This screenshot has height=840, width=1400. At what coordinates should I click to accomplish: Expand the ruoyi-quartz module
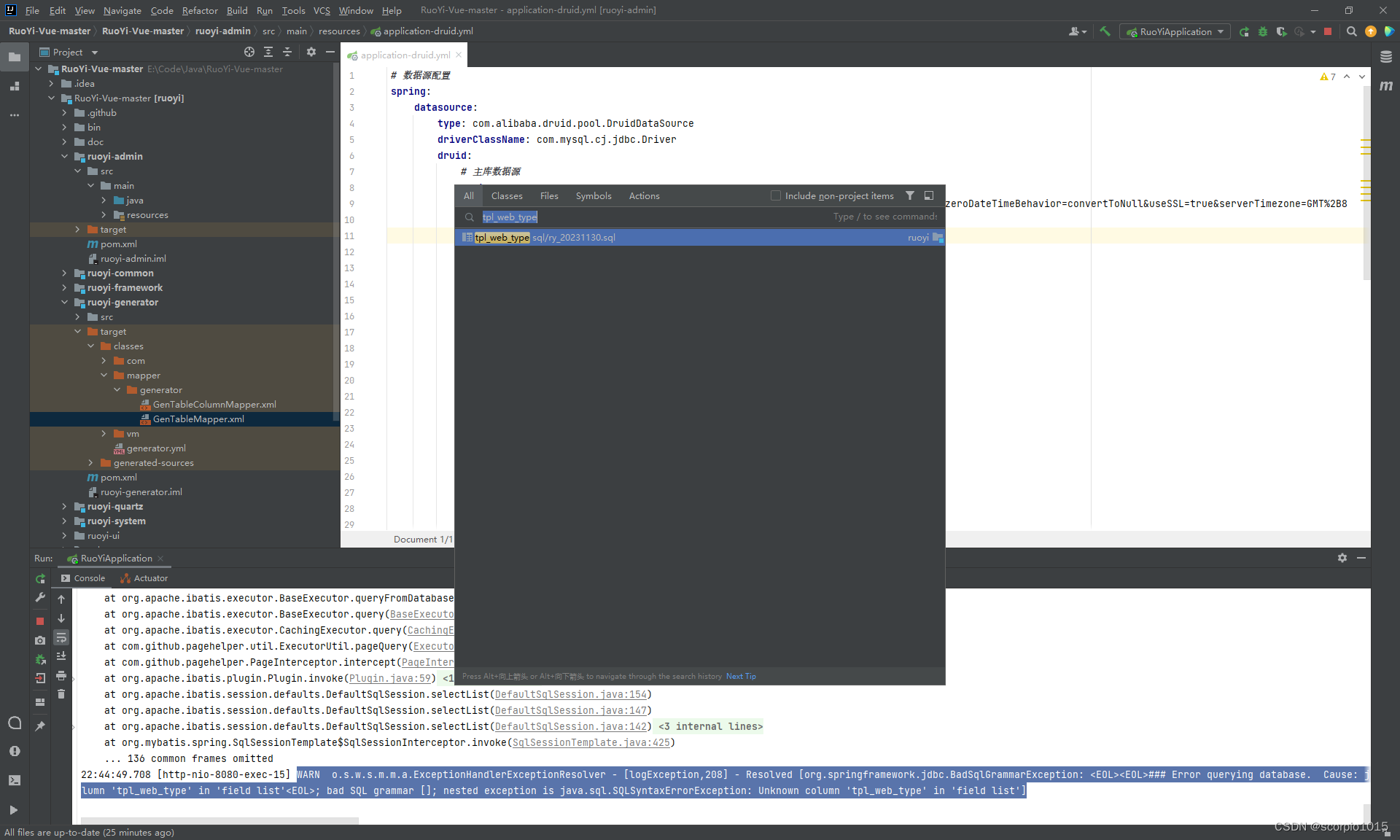point(64,507)
